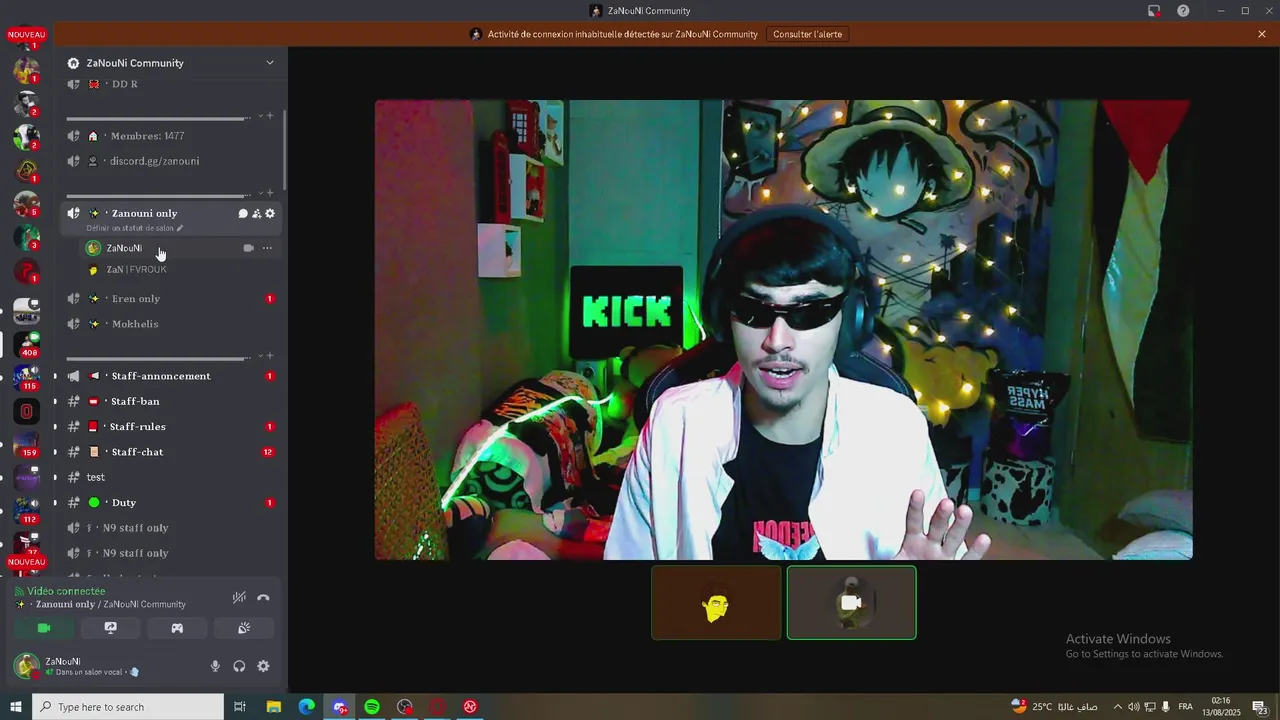Open the first N9 staff only channel
The height and width of the screenshot is (720, 1280).
pyautogui.click(x=170, y=528)
